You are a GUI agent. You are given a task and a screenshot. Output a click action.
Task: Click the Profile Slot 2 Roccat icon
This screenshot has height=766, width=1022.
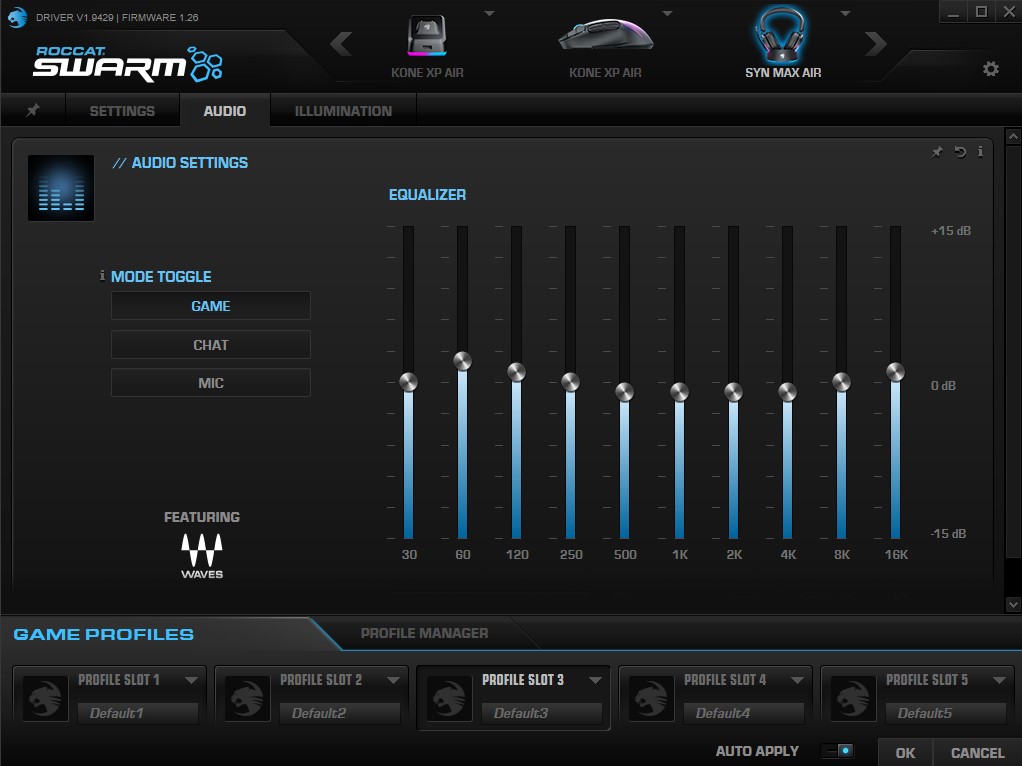tap(247, 698)
